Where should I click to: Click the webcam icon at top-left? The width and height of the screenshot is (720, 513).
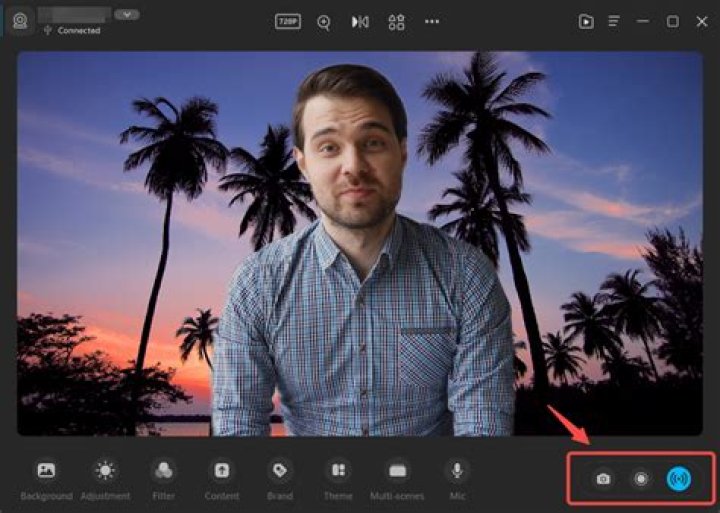[20, 21]
